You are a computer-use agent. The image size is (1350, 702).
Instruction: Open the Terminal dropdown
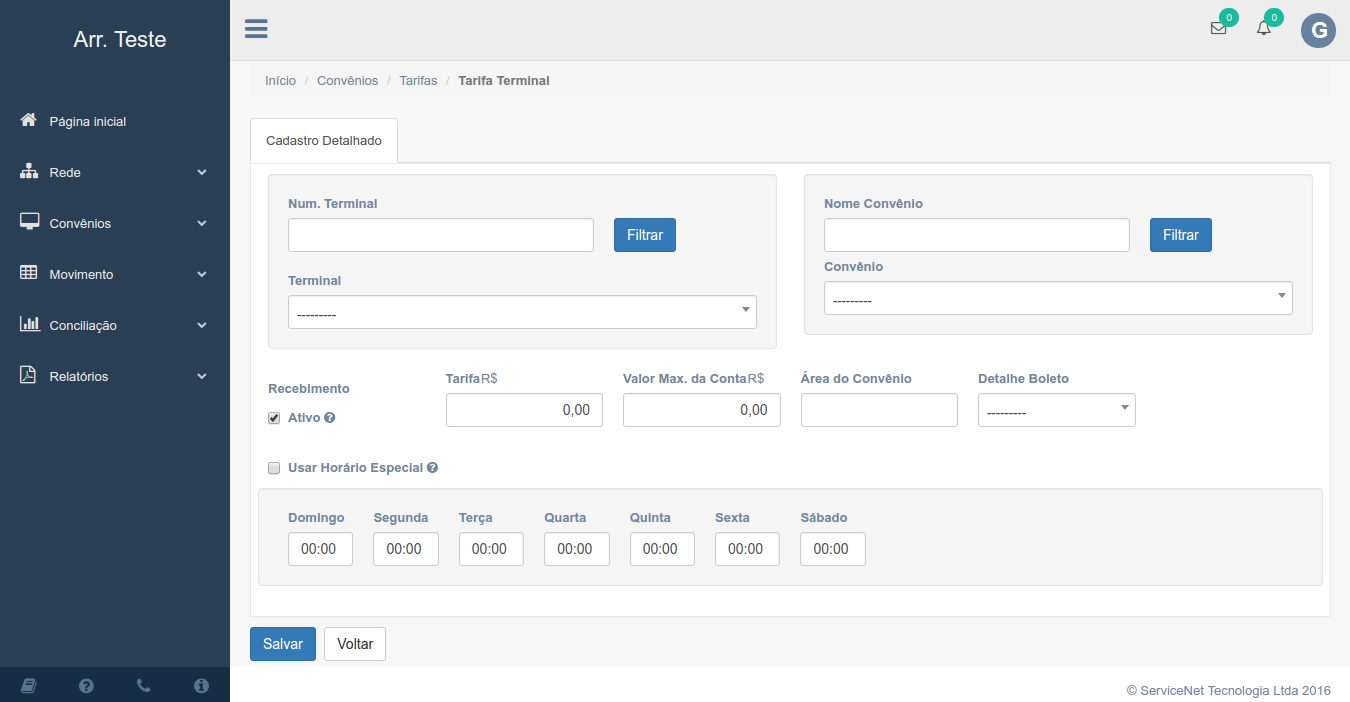(522, 312)
